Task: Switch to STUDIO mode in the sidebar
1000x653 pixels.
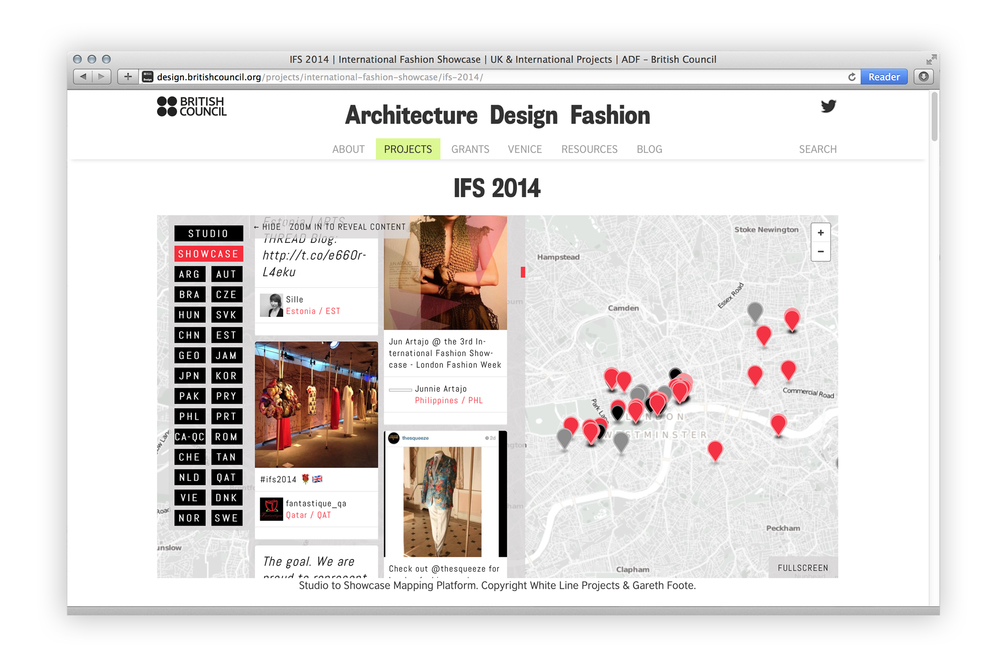Action: [x=207, y=232]
